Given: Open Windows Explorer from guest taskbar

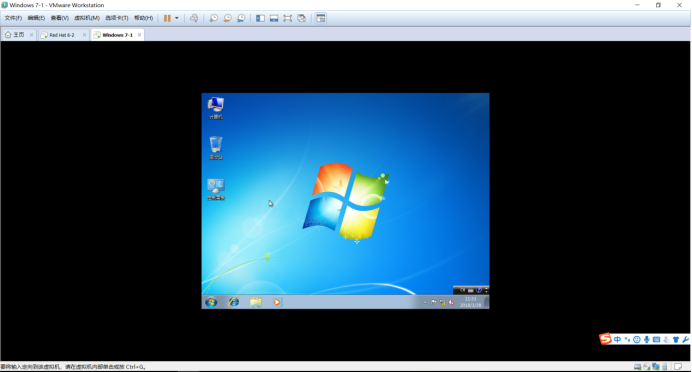Looking at the screenshot, I should click(x=256, y=302).
